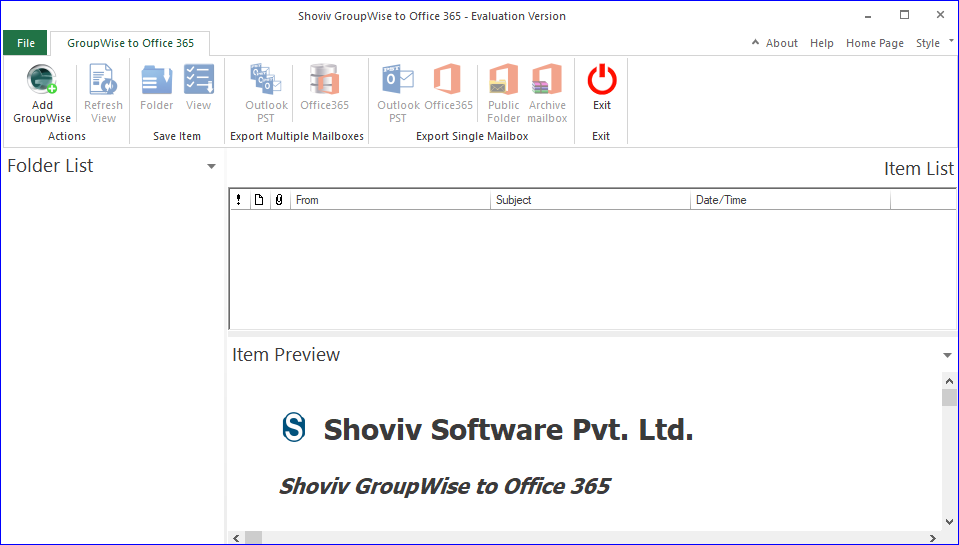Click the Shoviv logo in preview
Image resolution: width=959 pixels, height=545 pixels.
click(x=294, y=428)
